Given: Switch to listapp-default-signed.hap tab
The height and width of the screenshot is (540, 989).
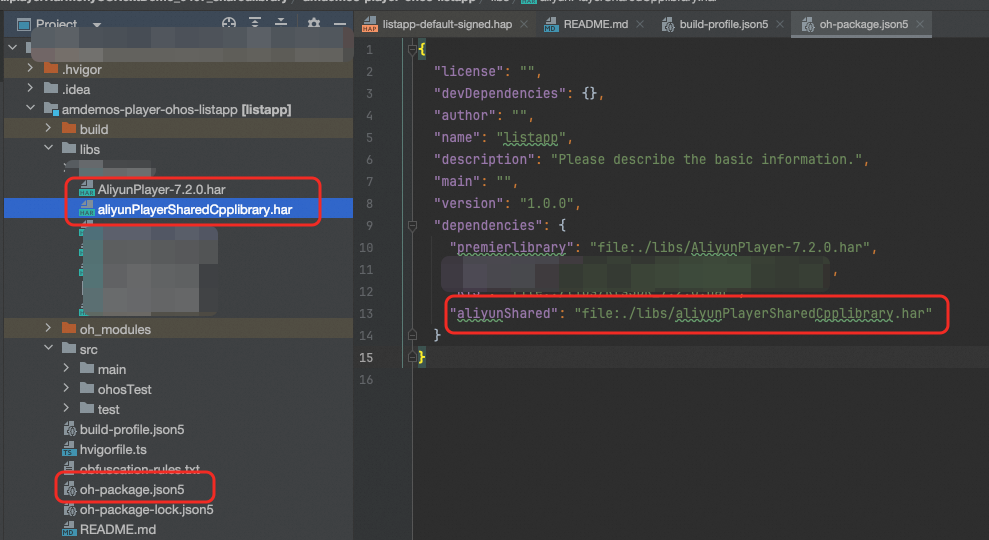Looking at the screenshot, I should (447, 24).
